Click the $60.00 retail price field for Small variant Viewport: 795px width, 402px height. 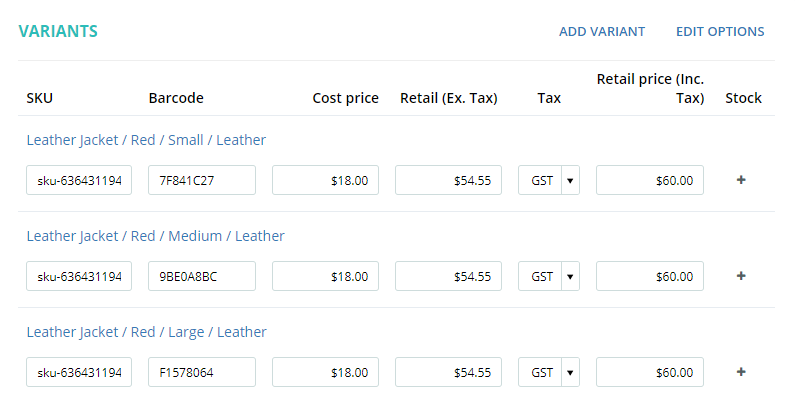[x=650, y=180]
